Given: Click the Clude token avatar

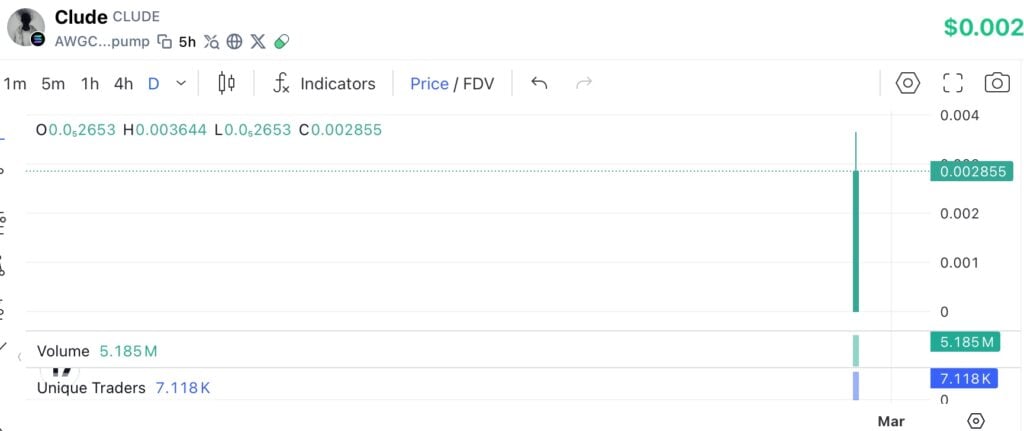Looking at the screenshot, I should [26, 27].
